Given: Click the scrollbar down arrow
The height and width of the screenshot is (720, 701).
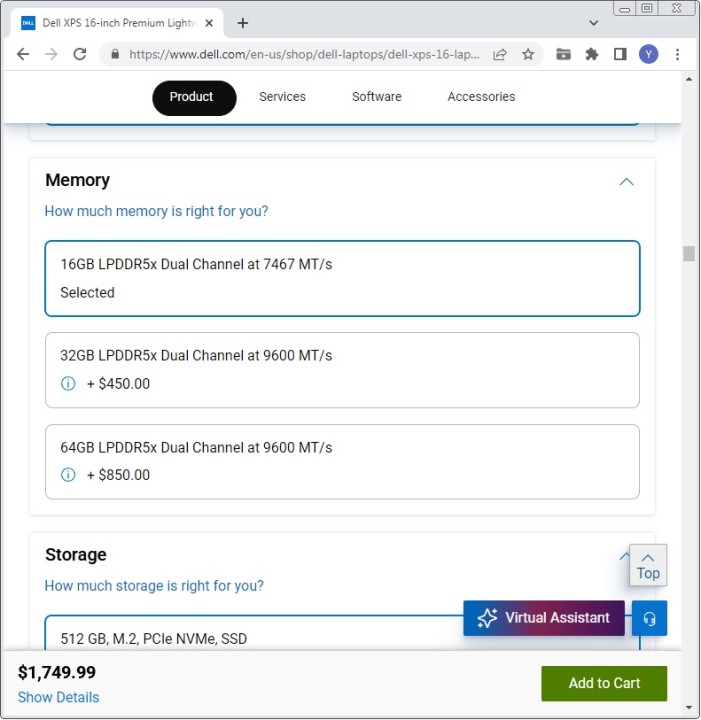Looking at the screenshot, I should [689, 708].
